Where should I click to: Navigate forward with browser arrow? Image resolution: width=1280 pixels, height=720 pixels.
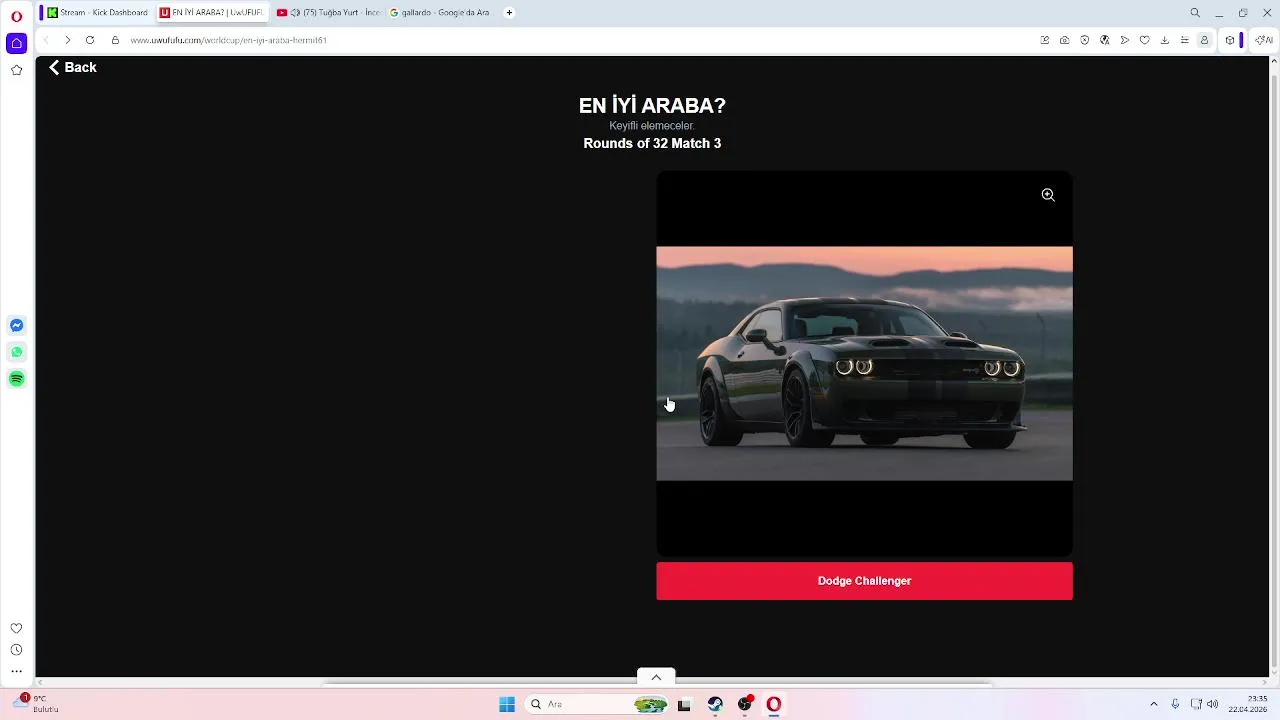point(67,40)
